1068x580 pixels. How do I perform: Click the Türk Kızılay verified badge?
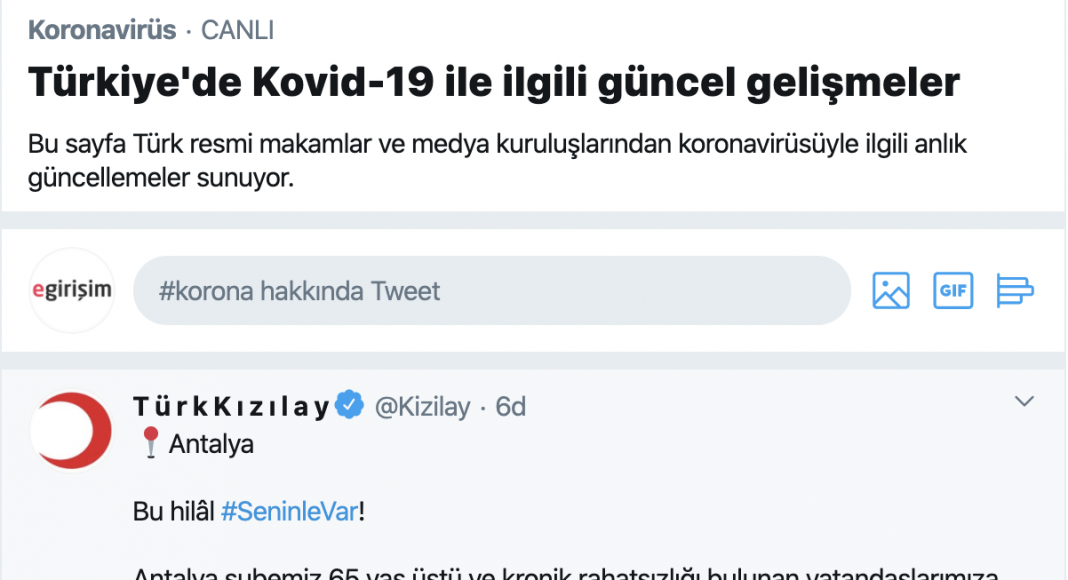[349, 404]
